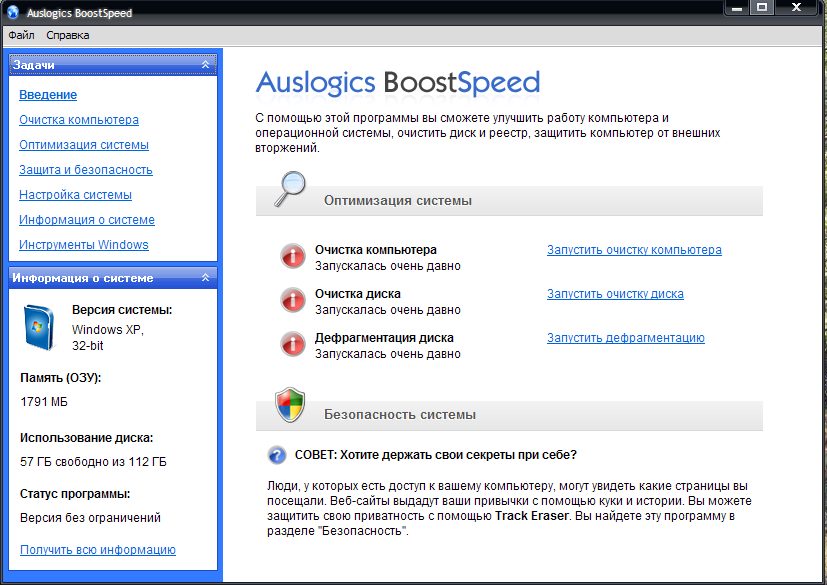Click the Windows shield icon beside Безопасность системы

click(x=289, y=406)
